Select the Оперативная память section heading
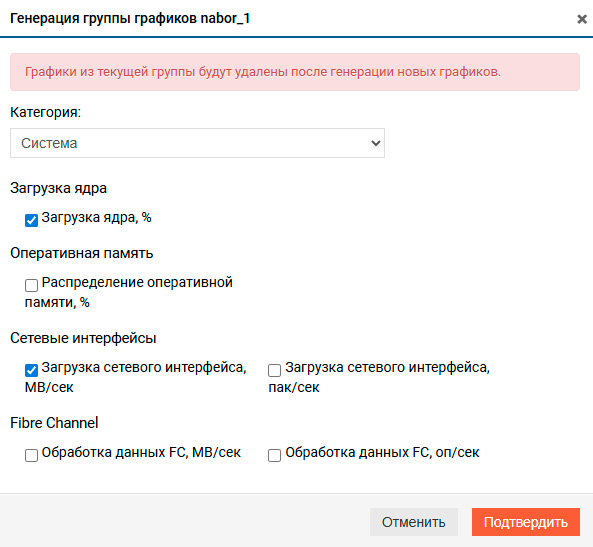Viewport: 593px width, 547px height. [82, 253]
